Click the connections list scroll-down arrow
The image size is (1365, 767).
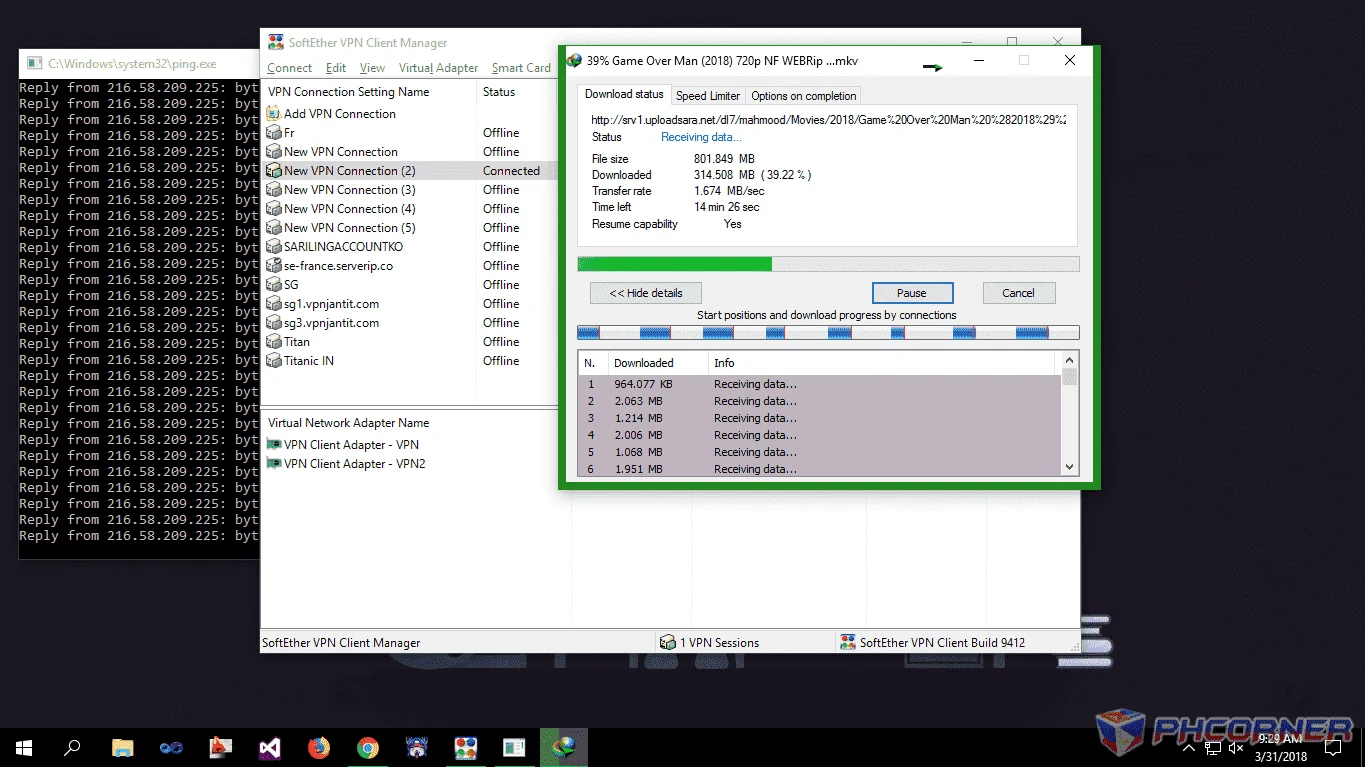(1069, 466)
